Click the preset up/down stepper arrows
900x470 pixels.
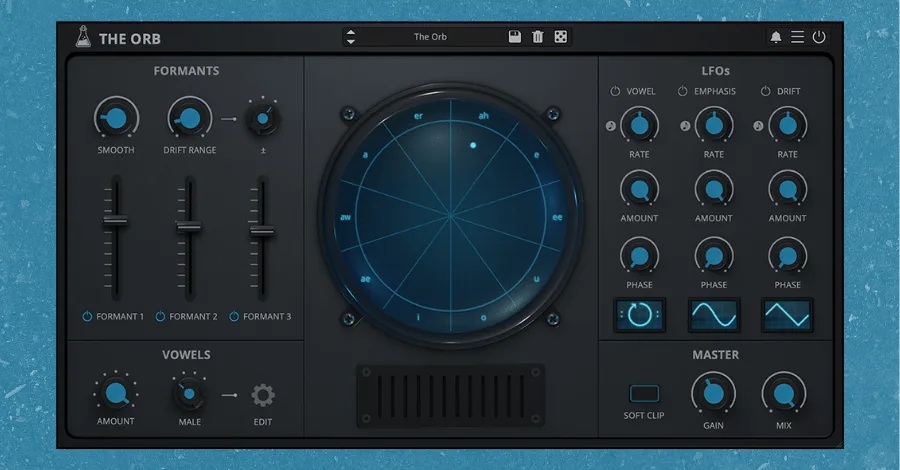tap(350, 37)
